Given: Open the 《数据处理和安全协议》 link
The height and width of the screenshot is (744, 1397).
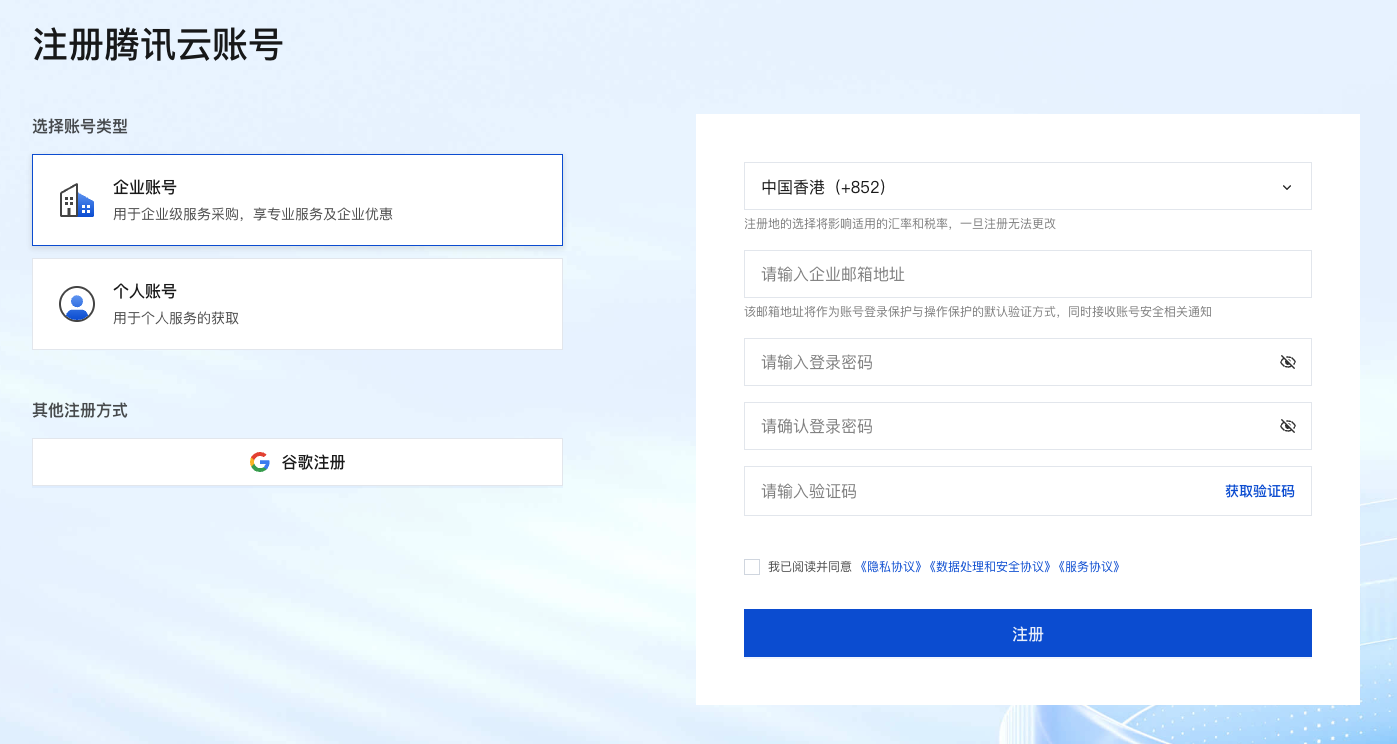Looking at the screenshot, I should pyautogui.click(x=991, y=567).
